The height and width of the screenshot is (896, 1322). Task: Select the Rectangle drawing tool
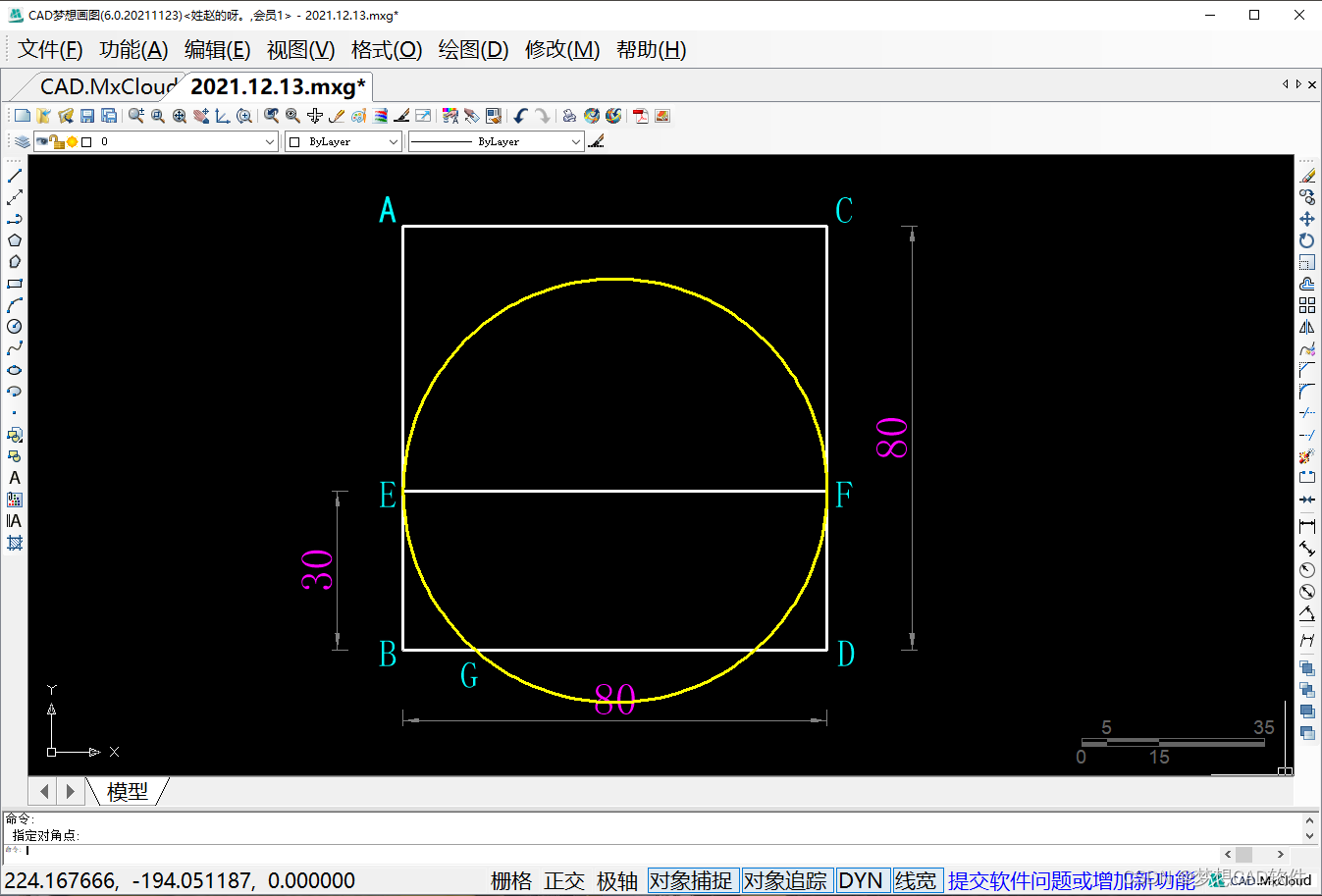[x=15, y=284]
